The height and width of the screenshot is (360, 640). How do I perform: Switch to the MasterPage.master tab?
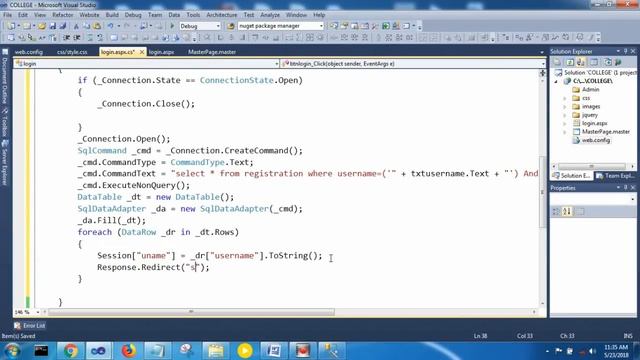pyautogui.click(x=212, y=52)
